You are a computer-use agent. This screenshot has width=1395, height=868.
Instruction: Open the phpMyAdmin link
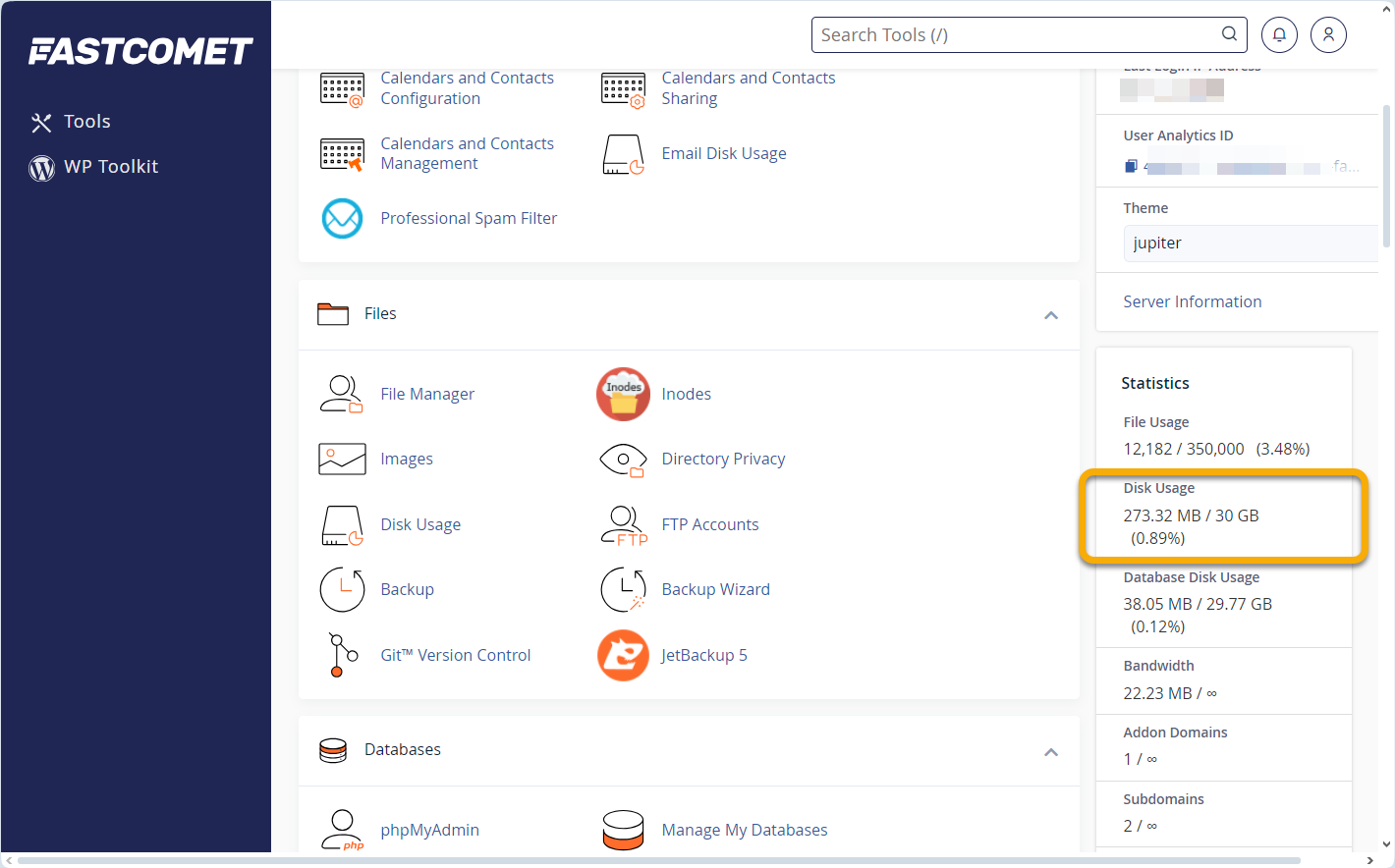[430, 830]
